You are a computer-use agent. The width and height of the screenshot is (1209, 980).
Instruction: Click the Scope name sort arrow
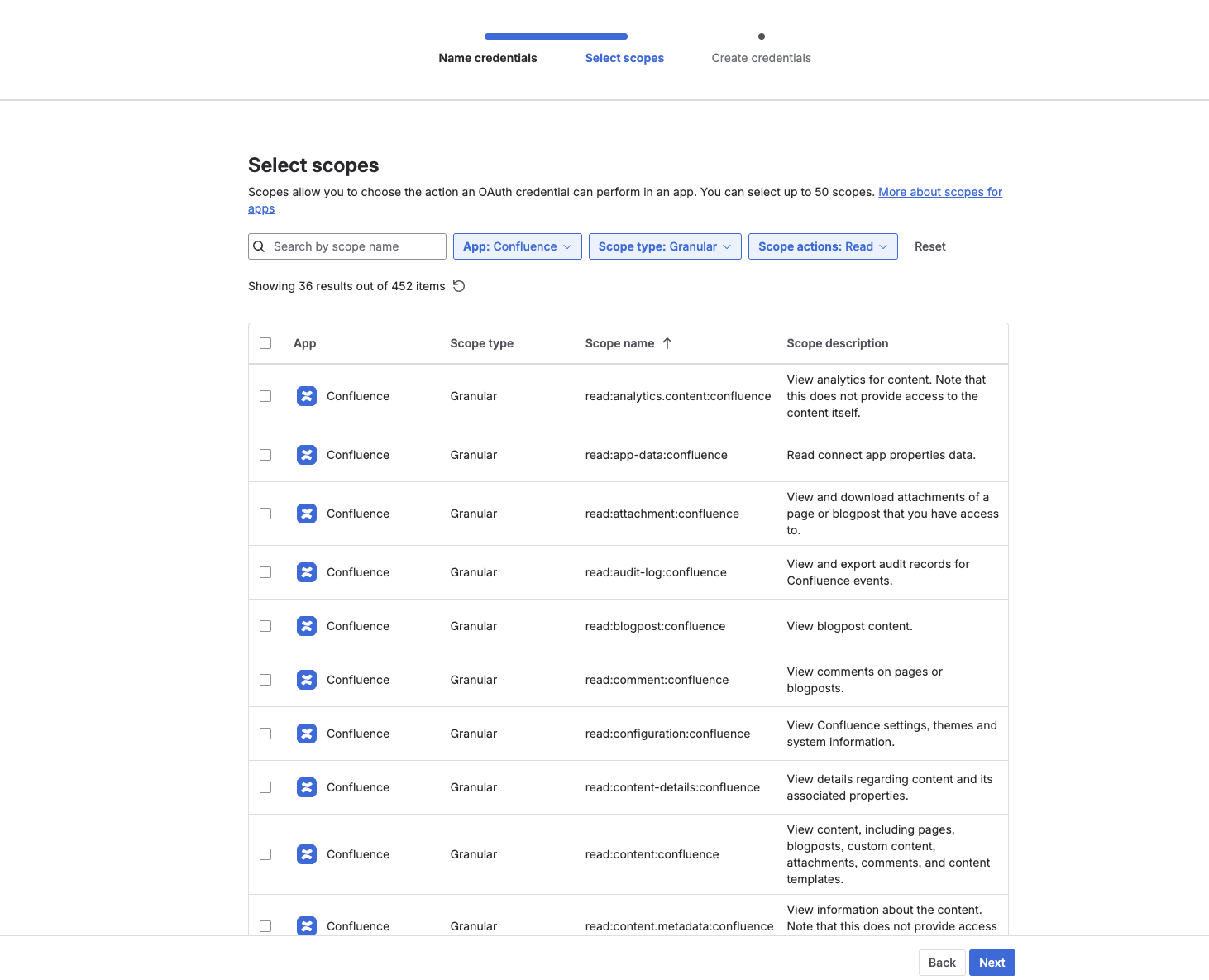coord(667,343)
